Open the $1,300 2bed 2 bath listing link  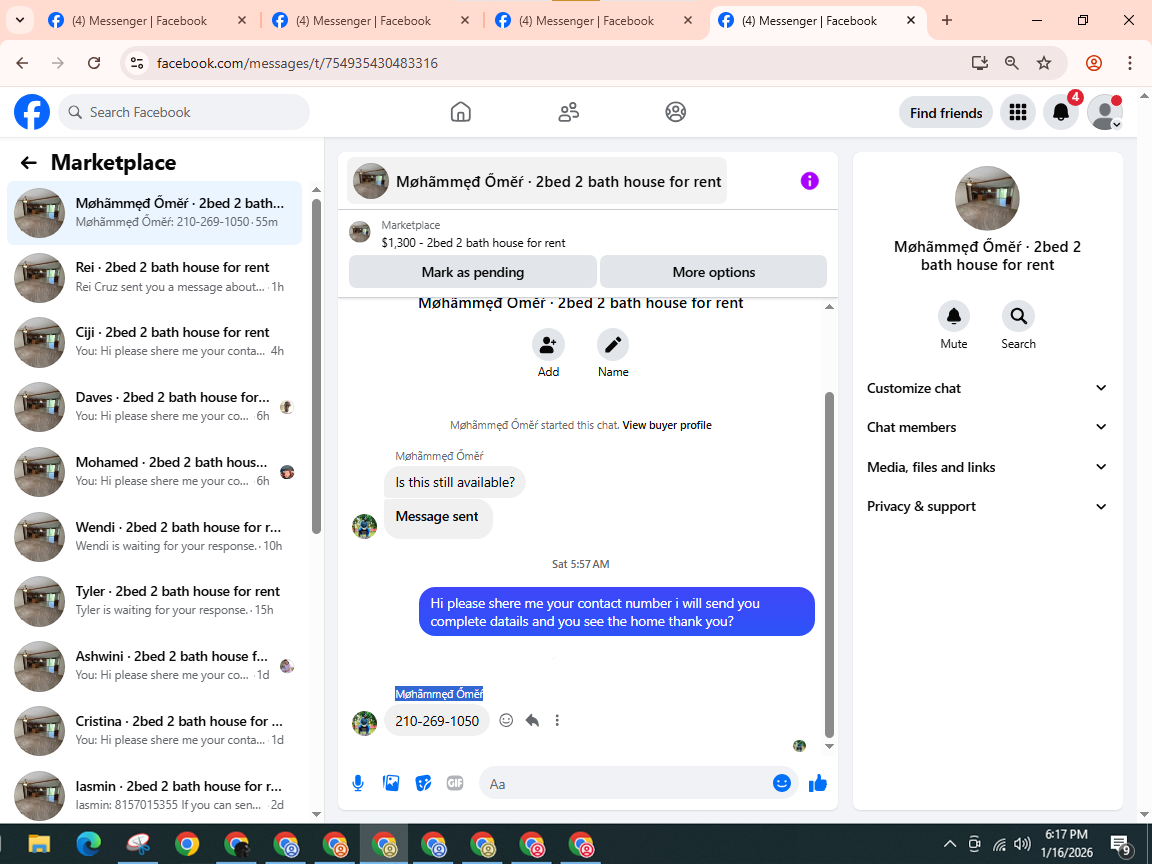[x=473, y=242]
